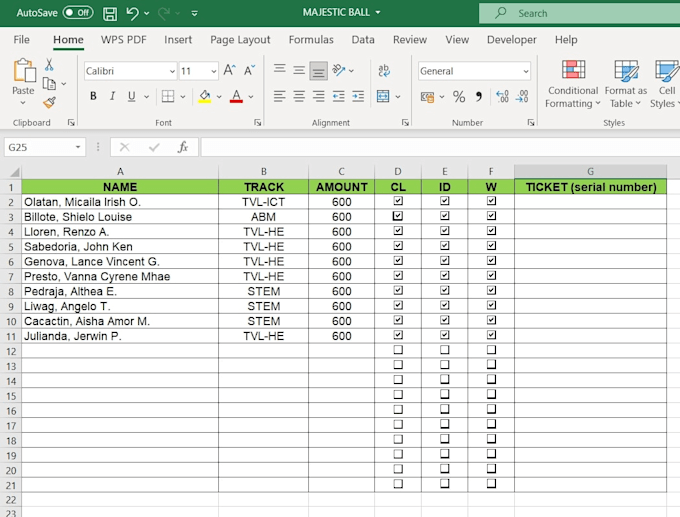Click yellow Fill Color button
The width and height of the screenshot is (680, 517).
pyautogui.click(x=205, y=96)
